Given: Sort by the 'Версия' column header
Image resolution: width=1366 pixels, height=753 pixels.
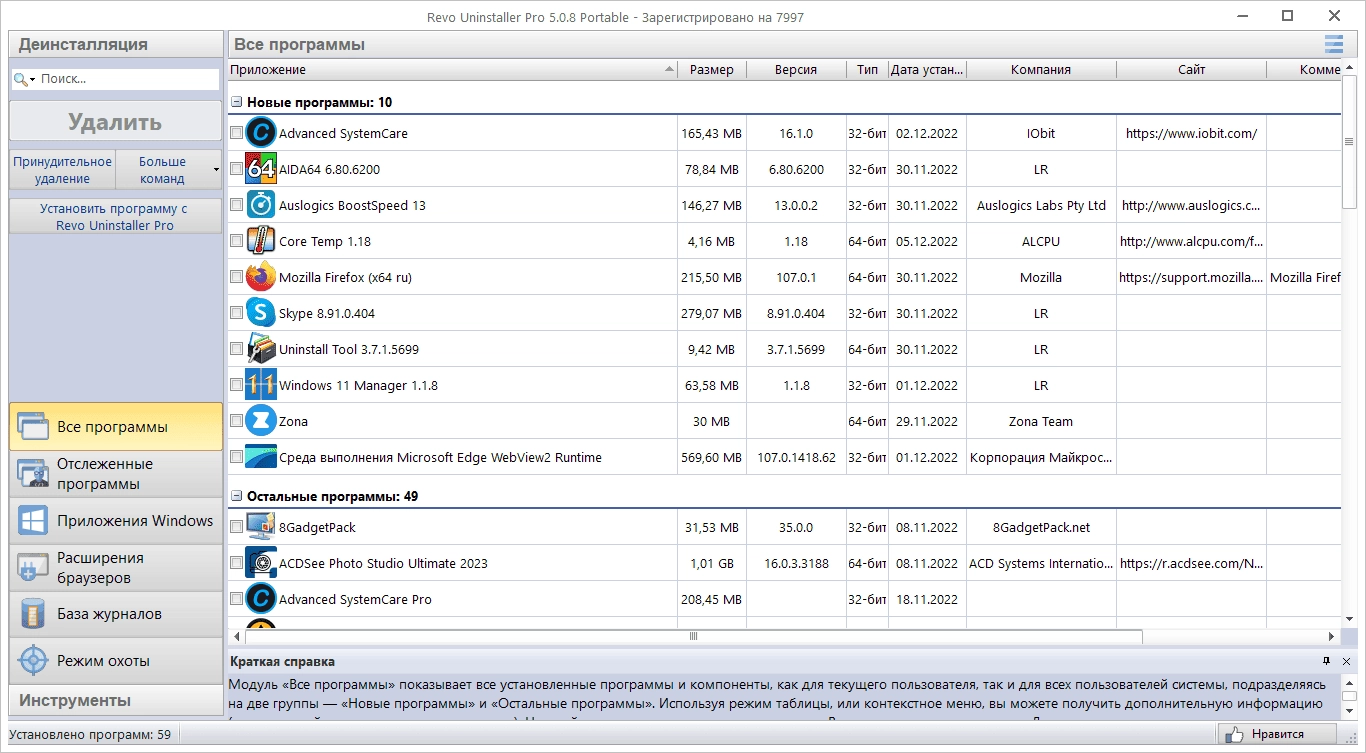Looking at the screenshot, I should (x=796, y=70).
